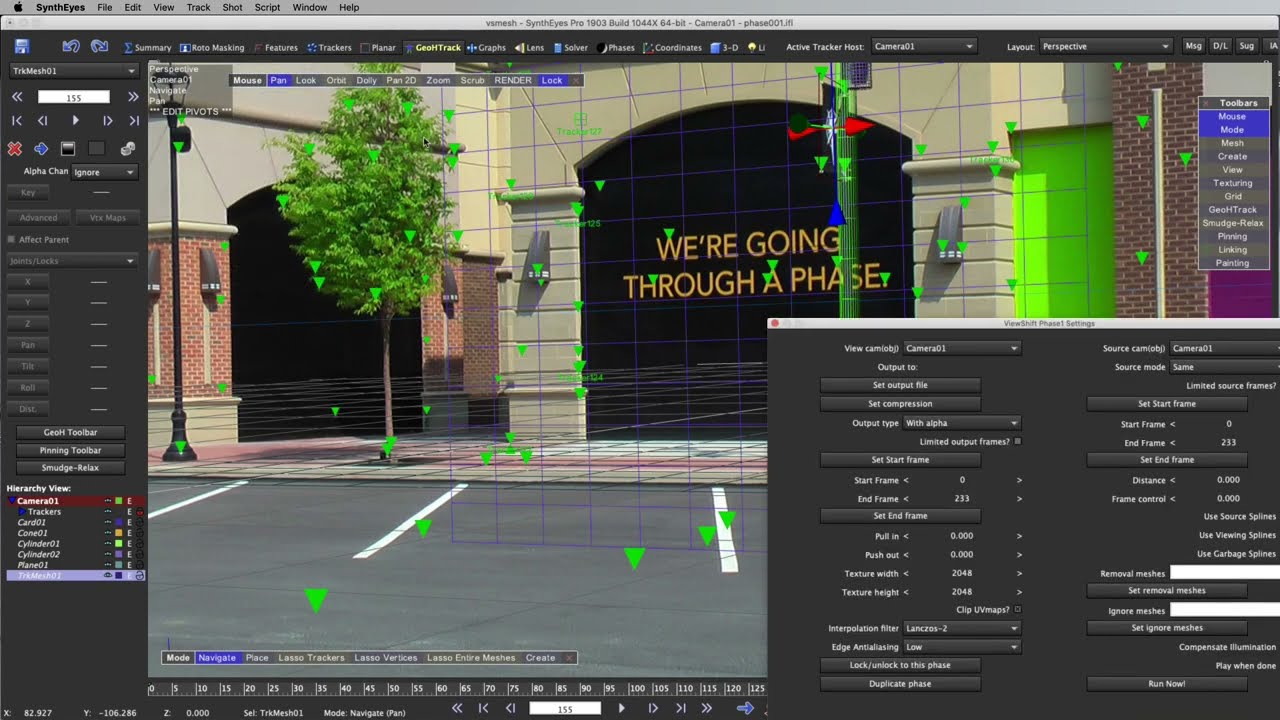Select Orbit mouse mode tab
This screenshot has height=720, width=1280.
(336, 80)
